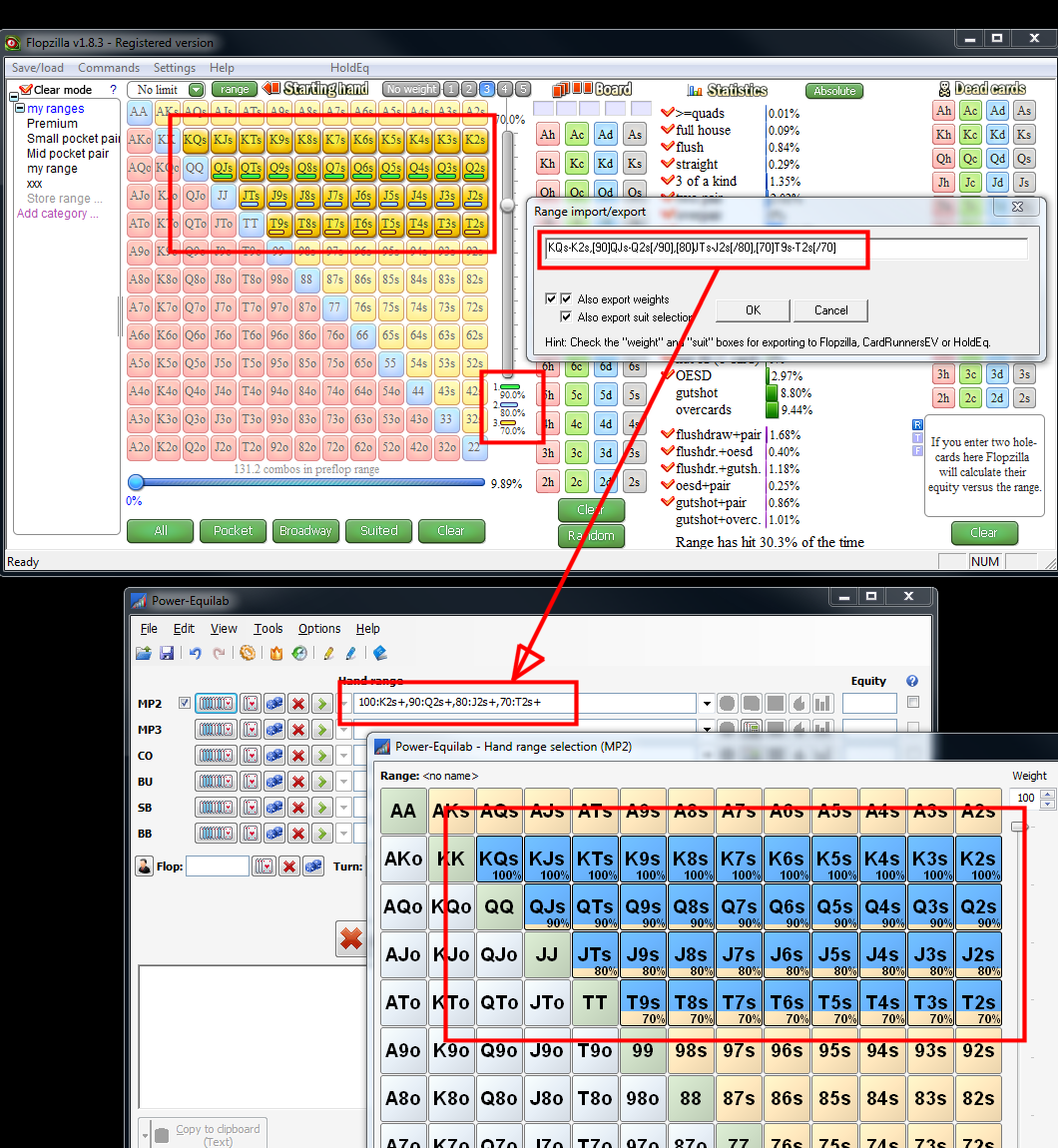Open Settings menu in Flopzilla

click(175, 67)
